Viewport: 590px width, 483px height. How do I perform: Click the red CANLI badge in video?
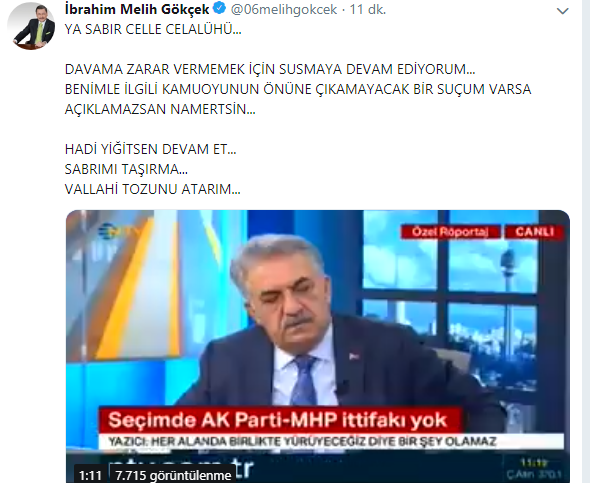coord(534,232)
